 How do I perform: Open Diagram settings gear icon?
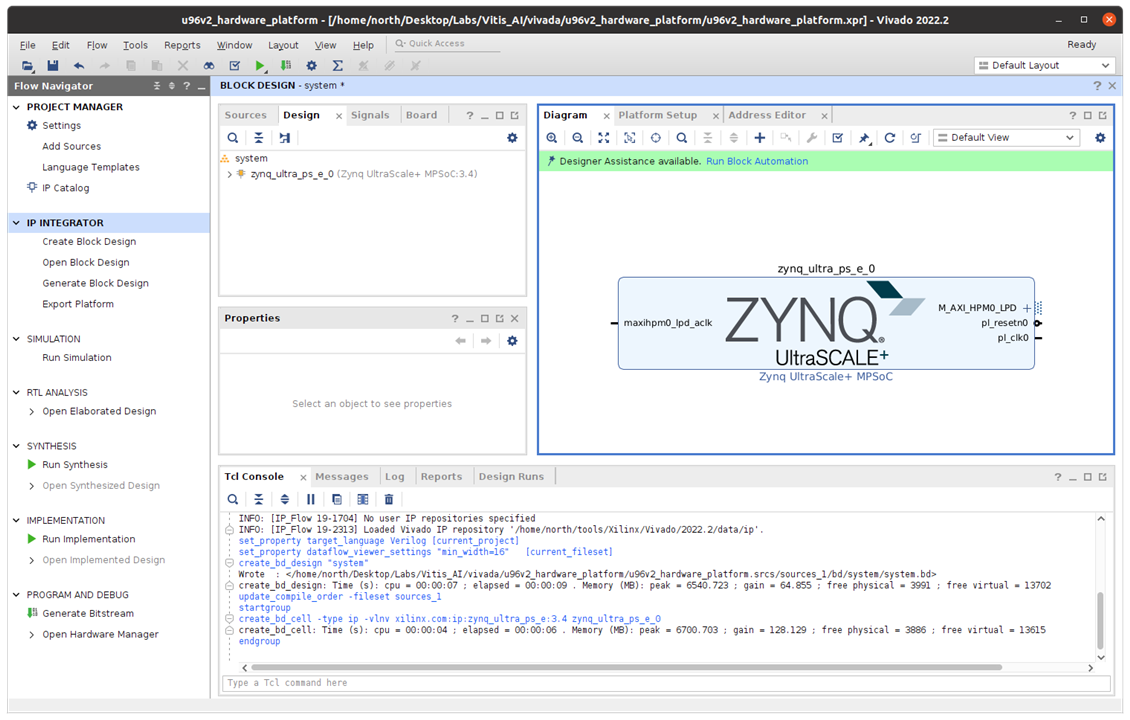click(x=1100, y=138)
